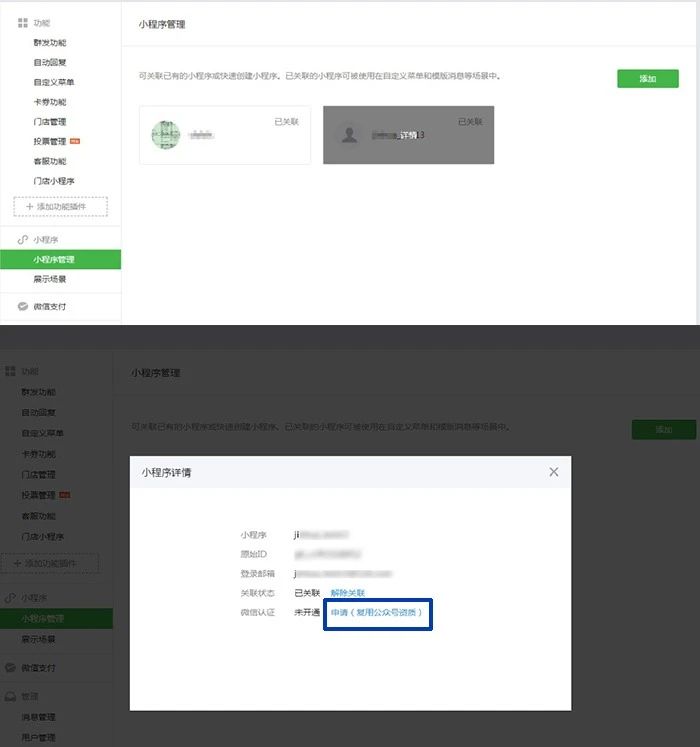Click the 小程序 link icon in sidebar

click(22, 240)
